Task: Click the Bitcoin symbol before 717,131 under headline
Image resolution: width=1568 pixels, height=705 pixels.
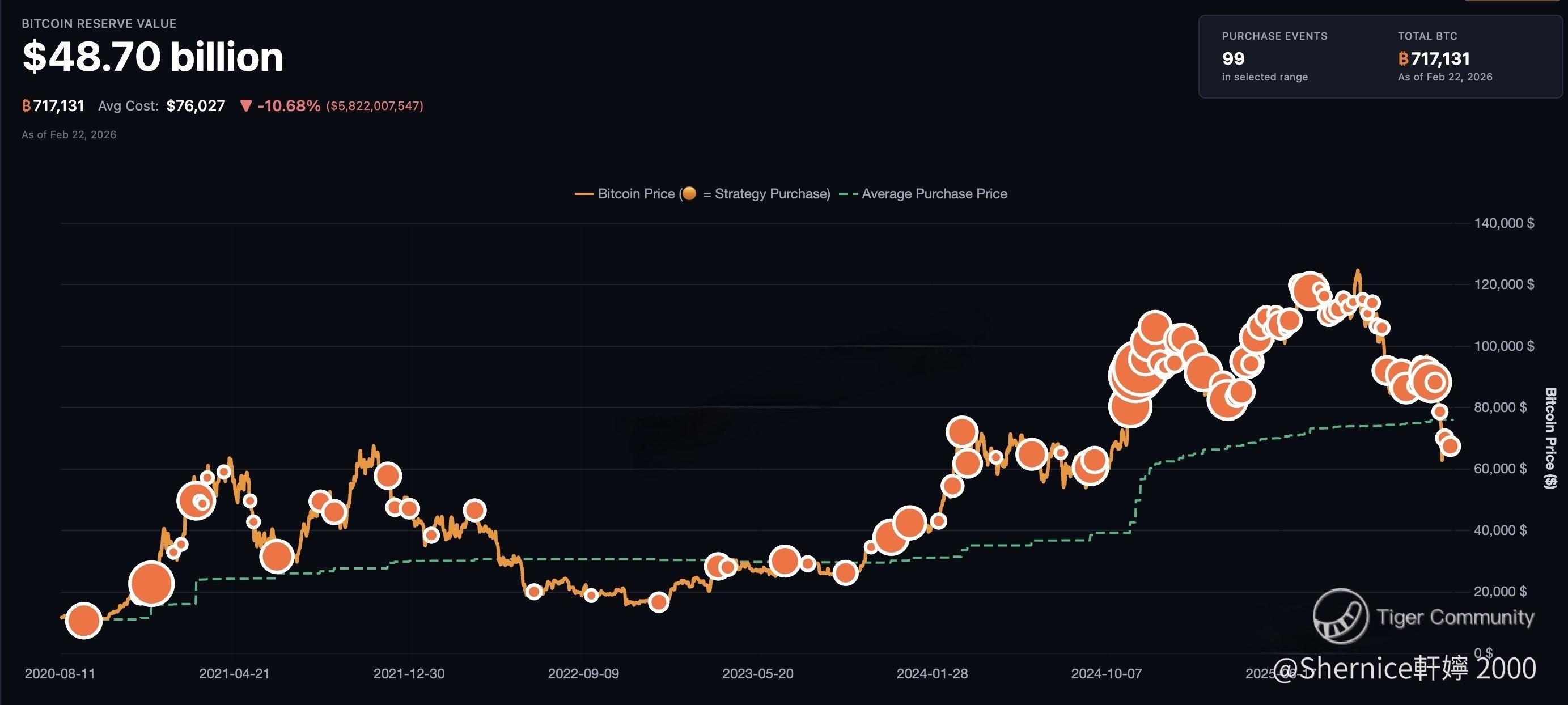Action: point(26,107)
